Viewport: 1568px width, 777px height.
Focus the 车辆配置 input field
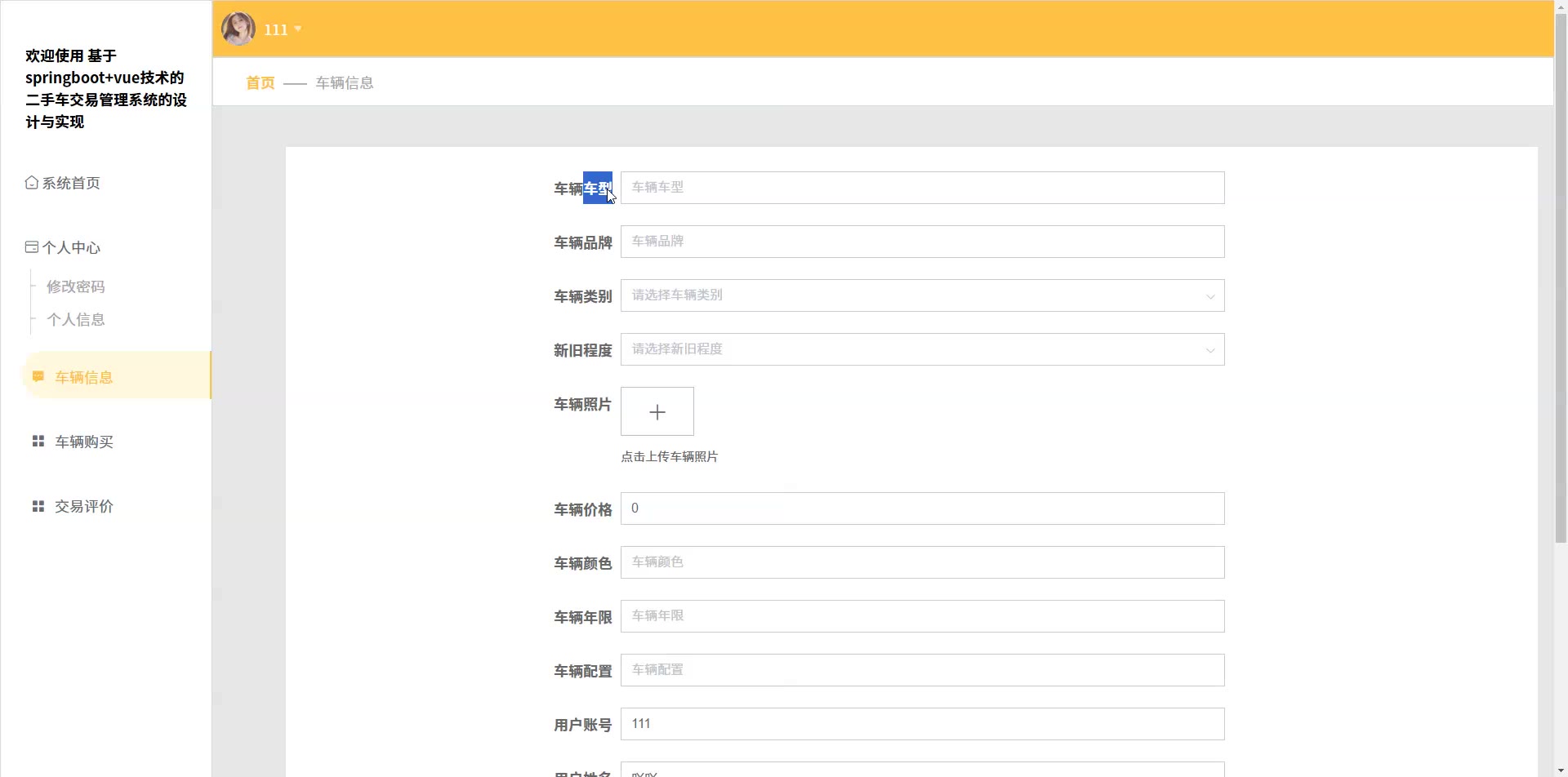click(x=923, y=670)
